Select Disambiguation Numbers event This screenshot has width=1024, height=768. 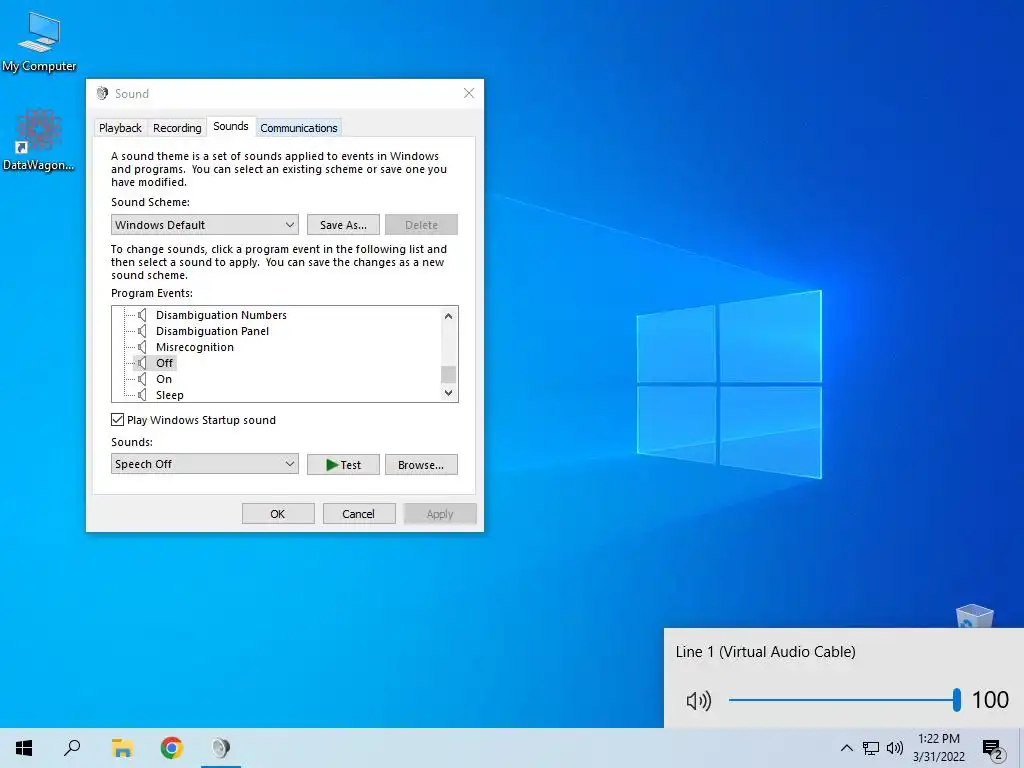pyautogui.click(x=221, y=315)
